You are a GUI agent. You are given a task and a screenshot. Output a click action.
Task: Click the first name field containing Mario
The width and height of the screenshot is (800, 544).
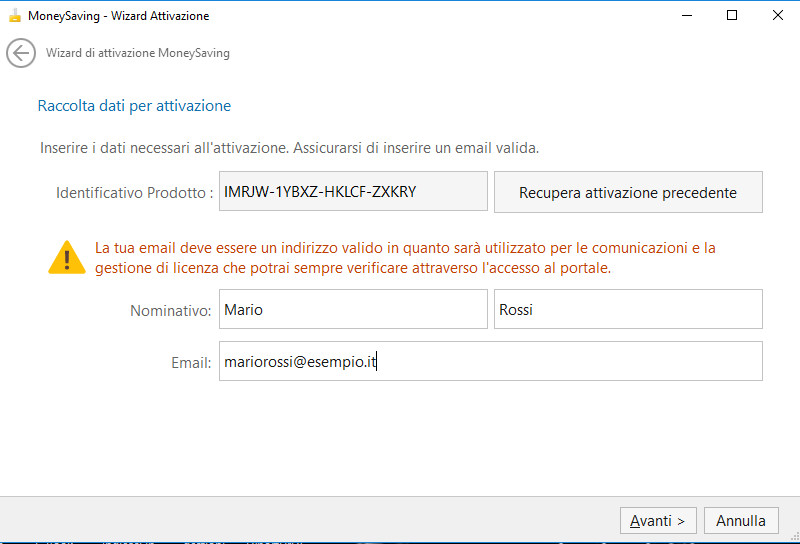point(353,309)
